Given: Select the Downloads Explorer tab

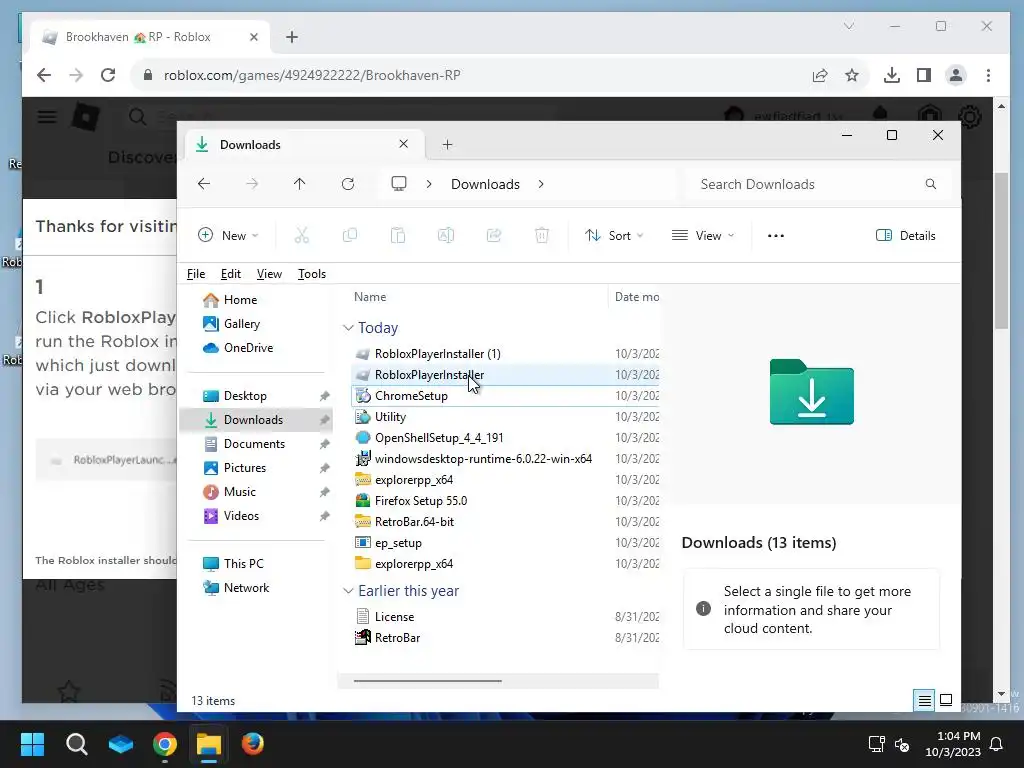Looking at the screenshot, I should pyautogui.click(x=302, y=144).
